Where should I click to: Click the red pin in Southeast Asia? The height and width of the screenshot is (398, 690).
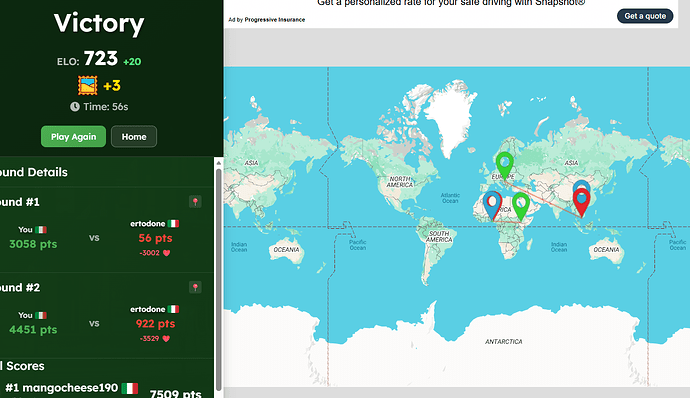pos(581,203)
